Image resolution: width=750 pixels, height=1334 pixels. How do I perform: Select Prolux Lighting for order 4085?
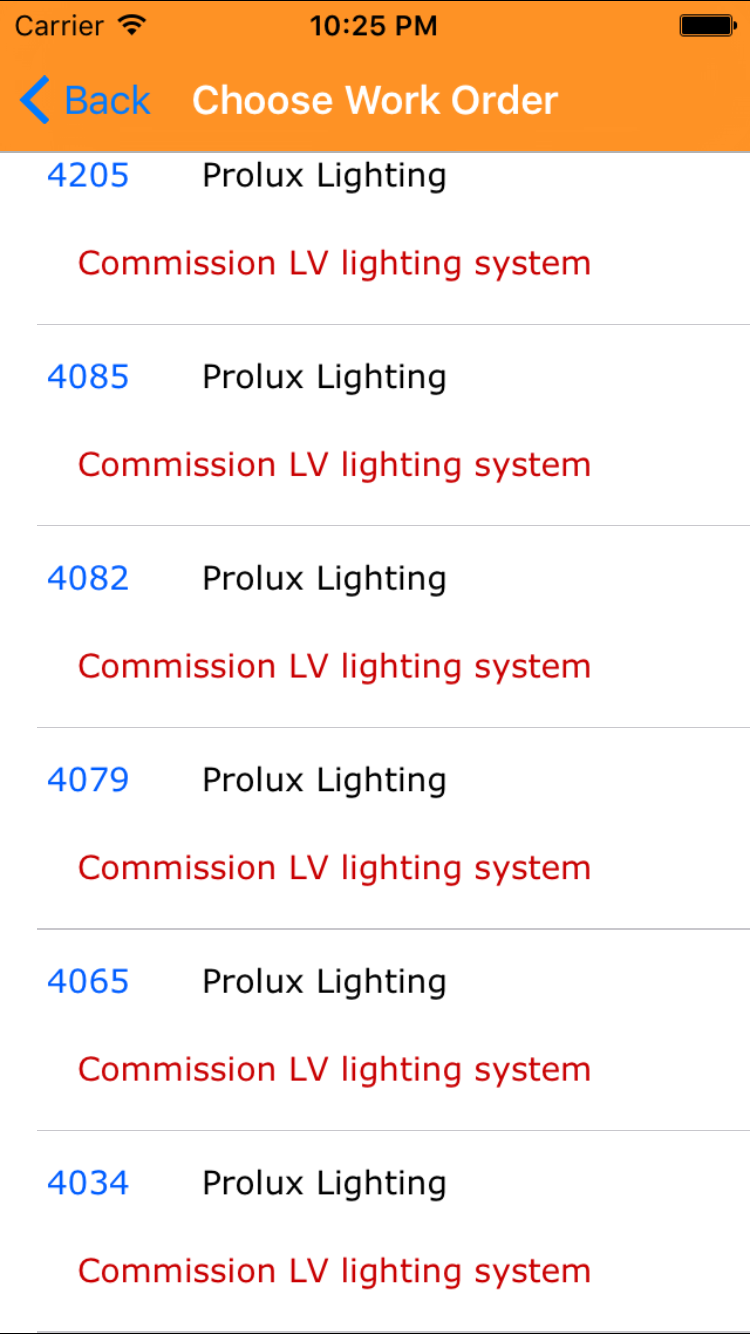[324, 377]
